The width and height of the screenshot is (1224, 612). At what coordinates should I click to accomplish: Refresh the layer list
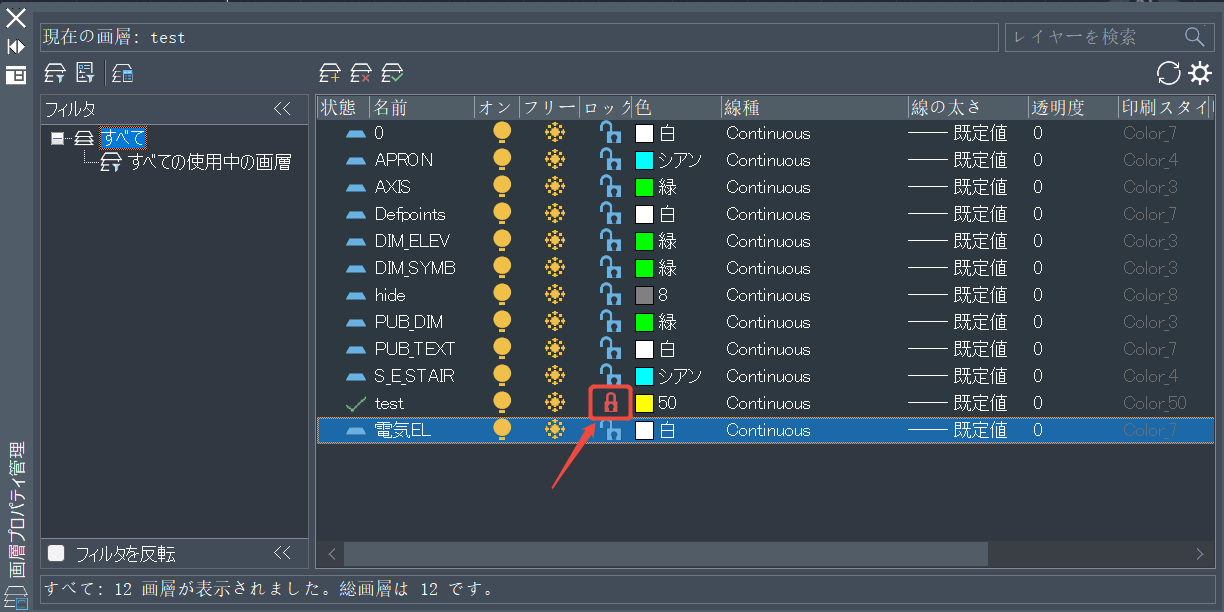[1168, 73]
